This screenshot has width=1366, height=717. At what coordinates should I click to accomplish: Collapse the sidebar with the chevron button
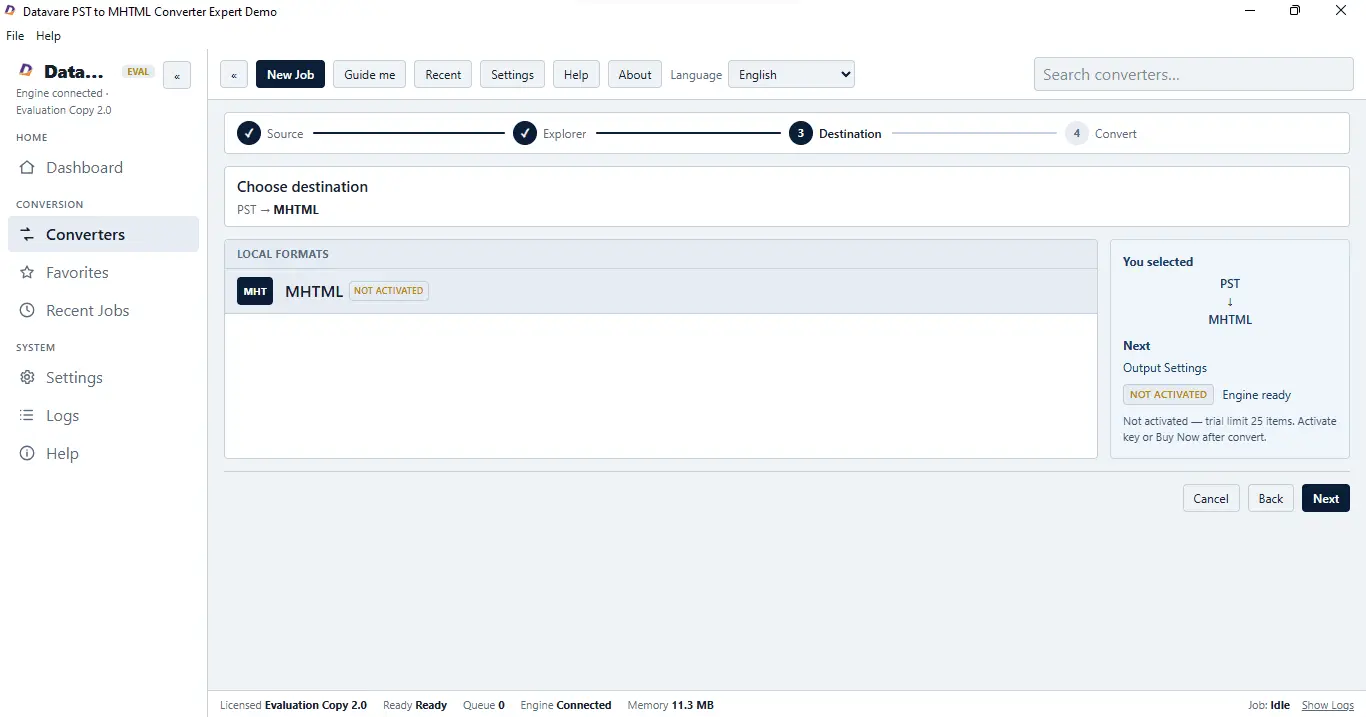pyautogui.click(x=177, y=75)
